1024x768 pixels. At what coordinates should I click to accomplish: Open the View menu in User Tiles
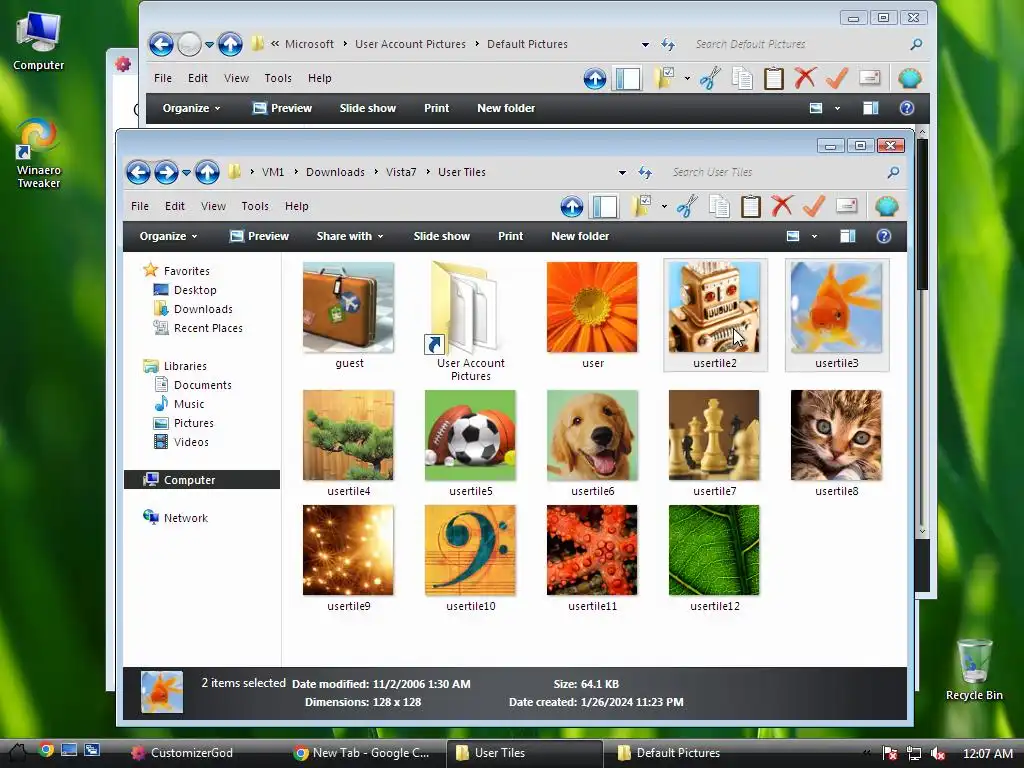pos(213,206)
